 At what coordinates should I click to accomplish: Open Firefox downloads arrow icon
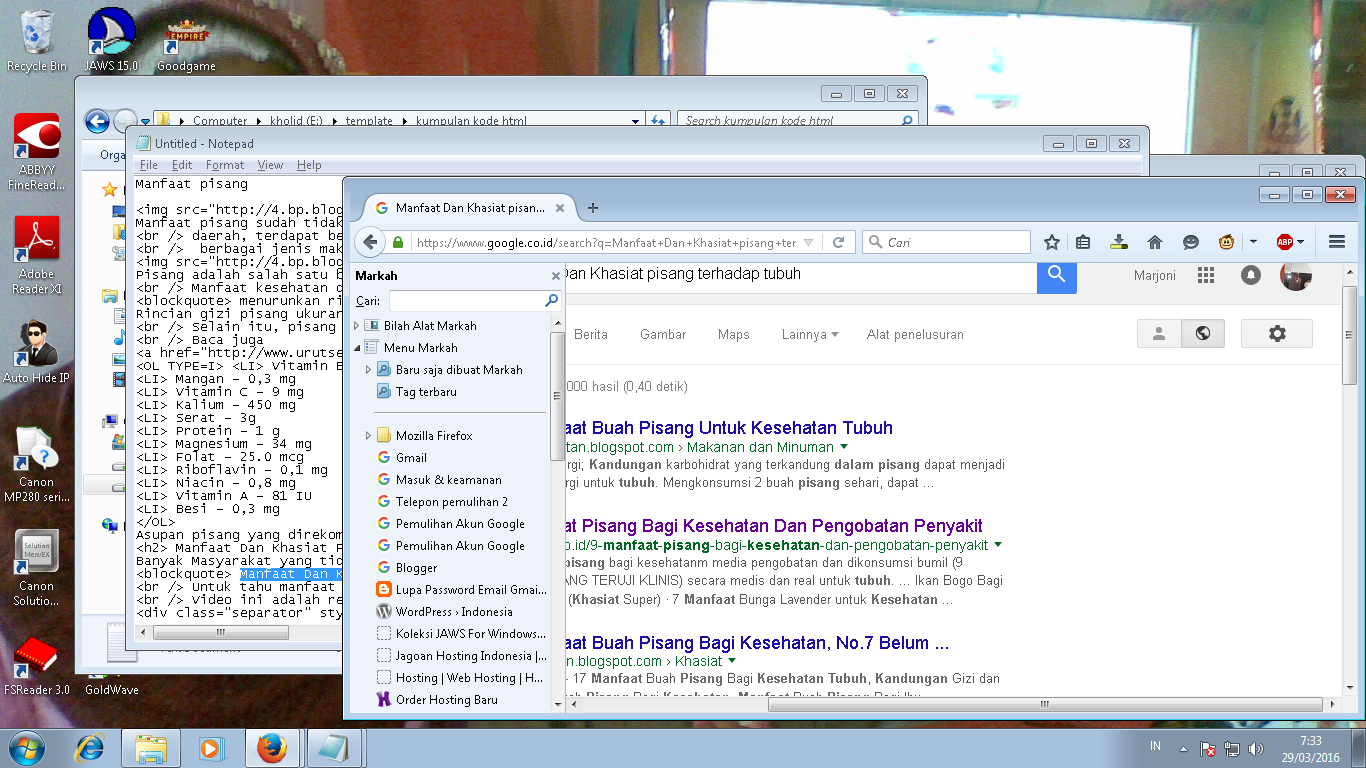pyautogui.click(x=1119, y=242)
